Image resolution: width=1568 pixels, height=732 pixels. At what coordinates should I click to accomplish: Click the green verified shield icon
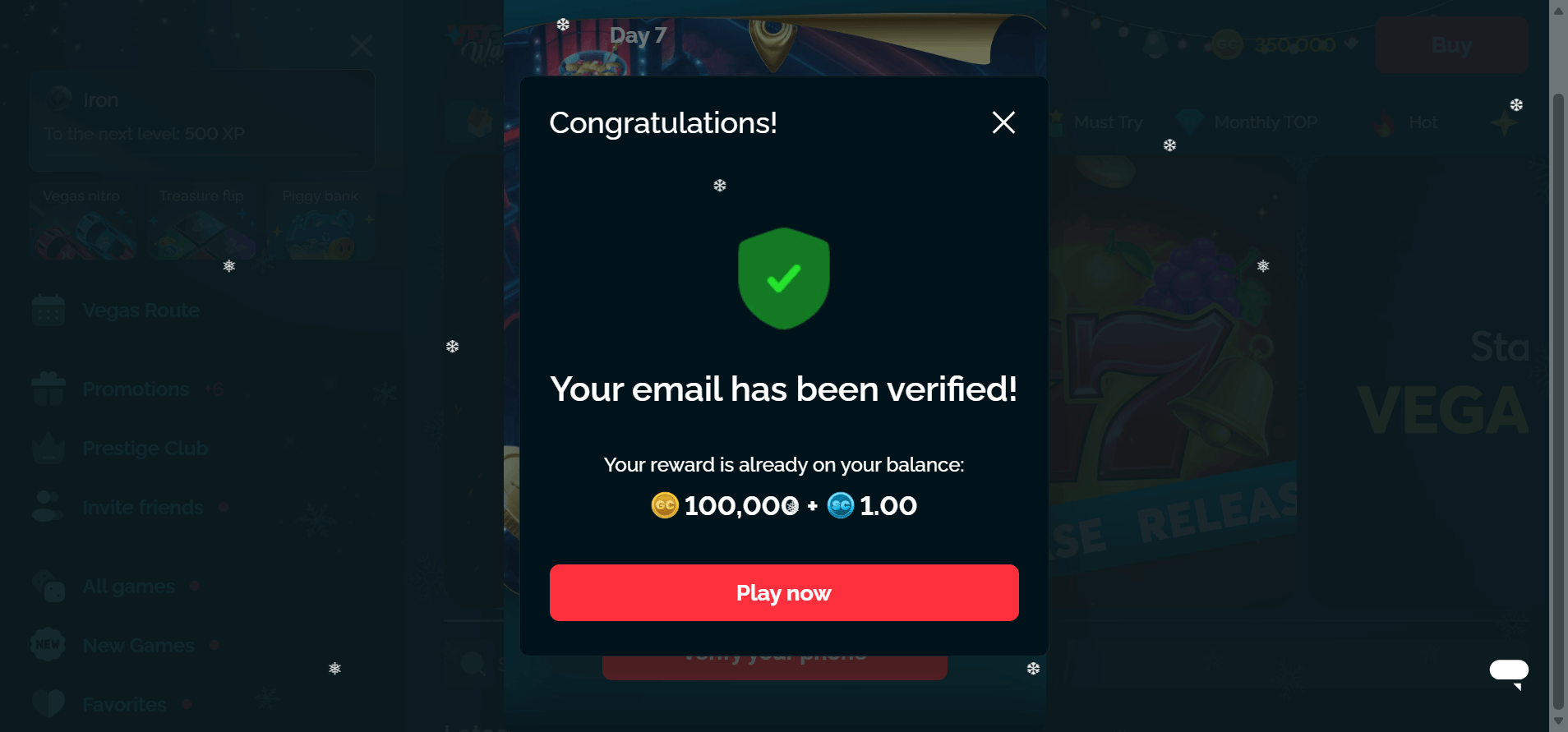tap(784, 279)
